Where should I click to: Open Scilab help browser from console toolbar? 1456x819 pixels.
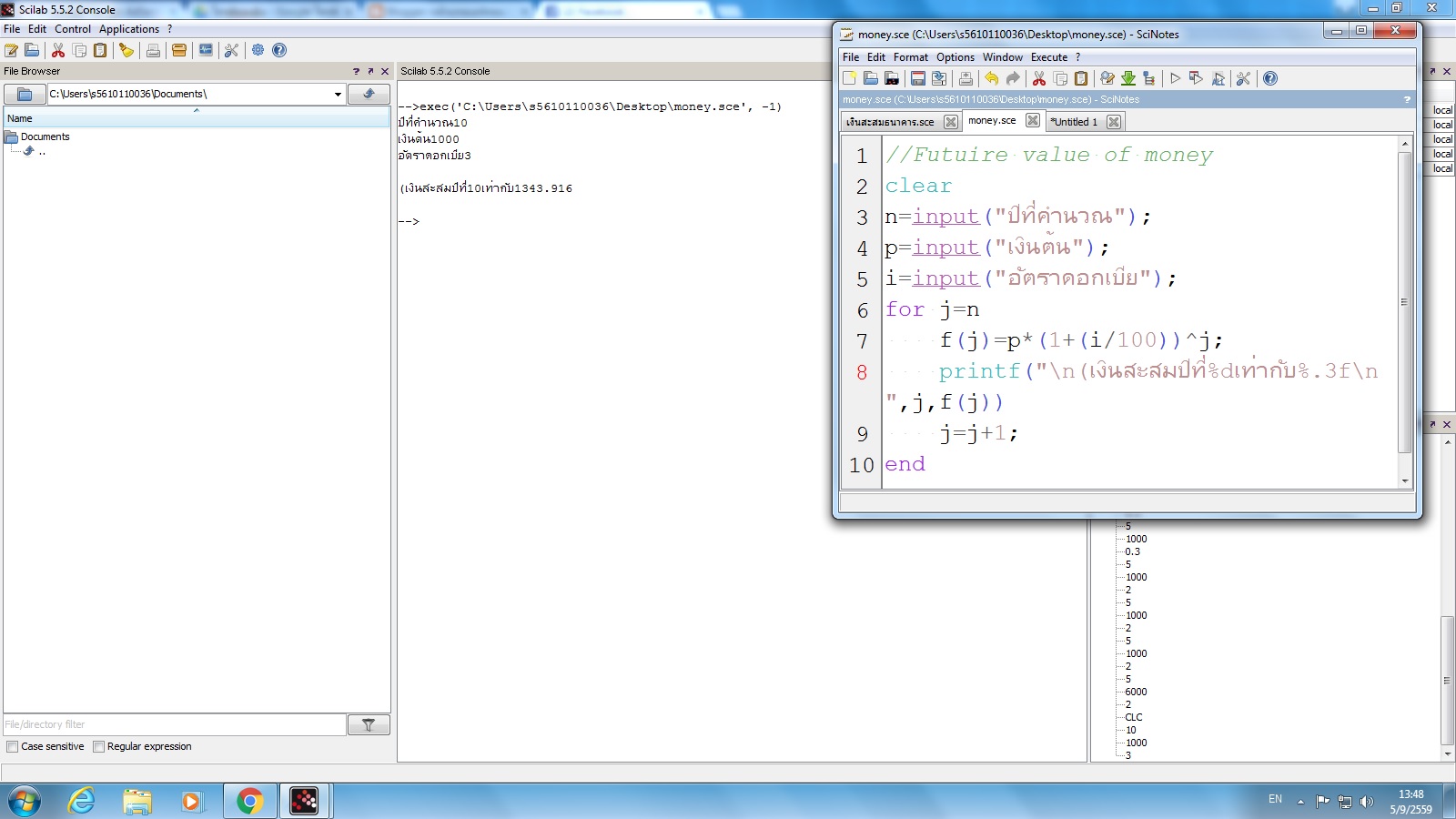tap(279, 50)
